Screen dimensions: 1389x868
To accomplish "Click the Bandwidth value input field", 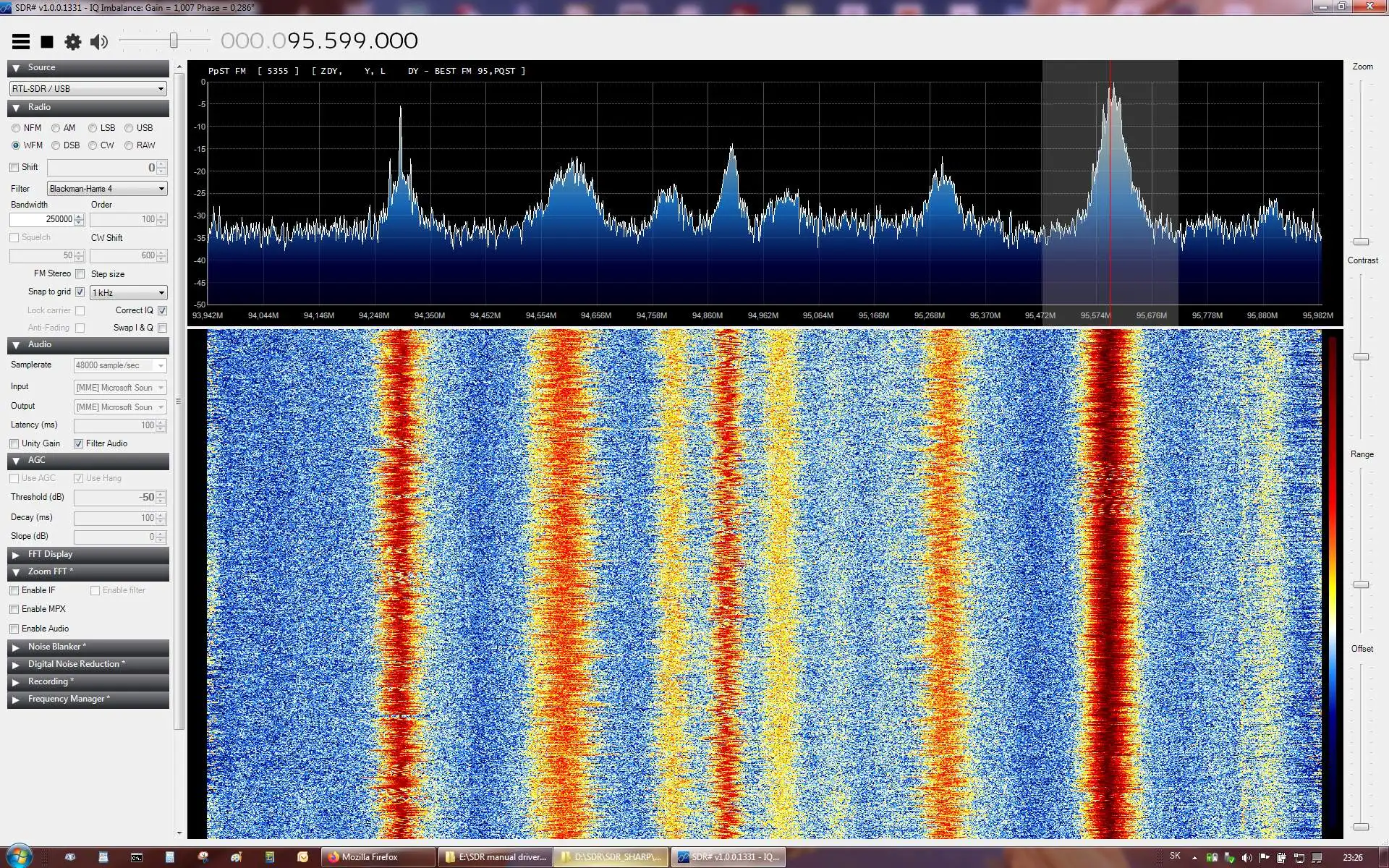I will [x=41, y=219].
